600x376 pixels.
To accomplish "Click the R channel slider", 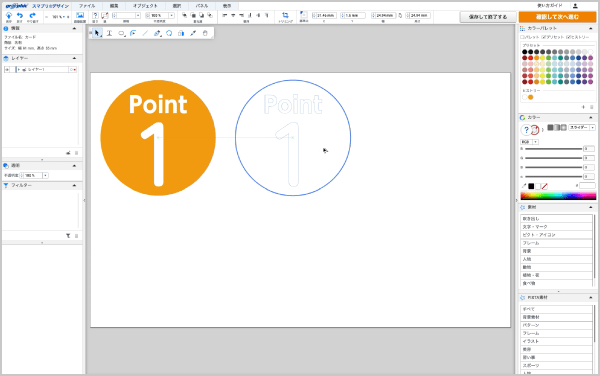I will [x=553, y=149].
